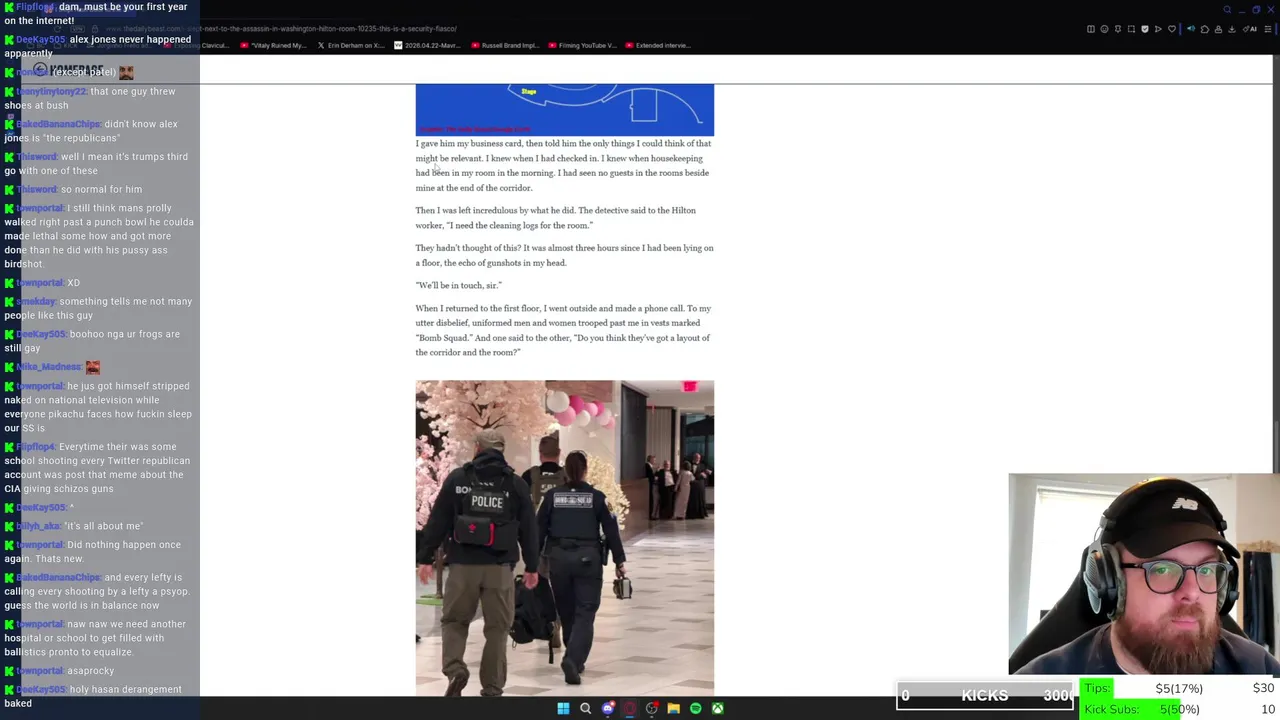
Task: Click paragraph starting 'When I returned to the first floor'
Action: coord(564,330)
